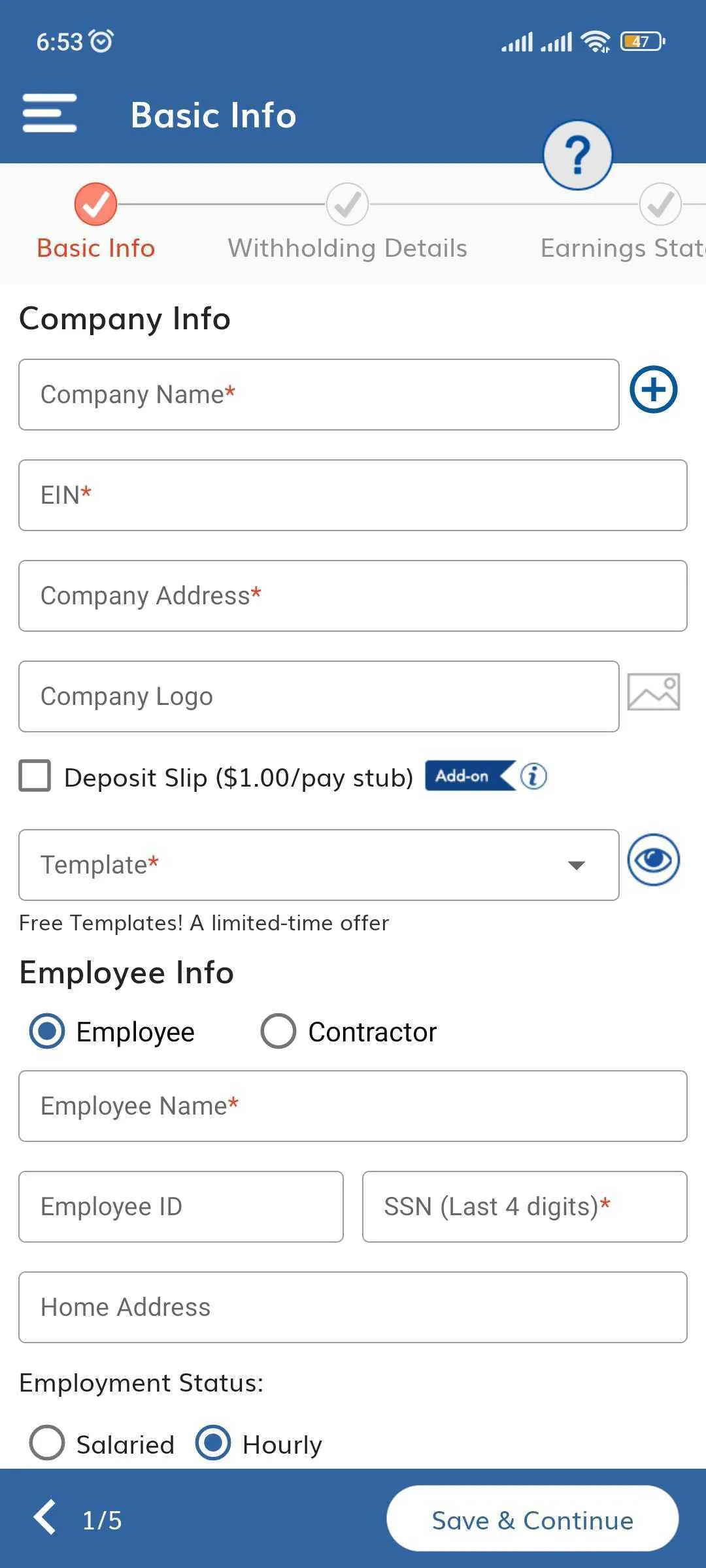Open the navigation hamburger menu
The width and height of the screenshot is (706, 1568).
(49, 114)
